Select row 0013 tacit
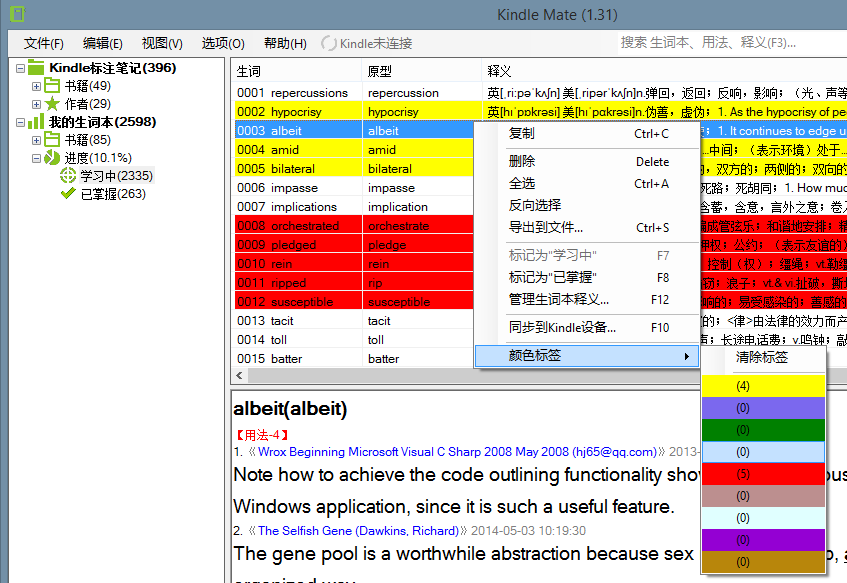The image size is (847, 583). coord(354,321)
